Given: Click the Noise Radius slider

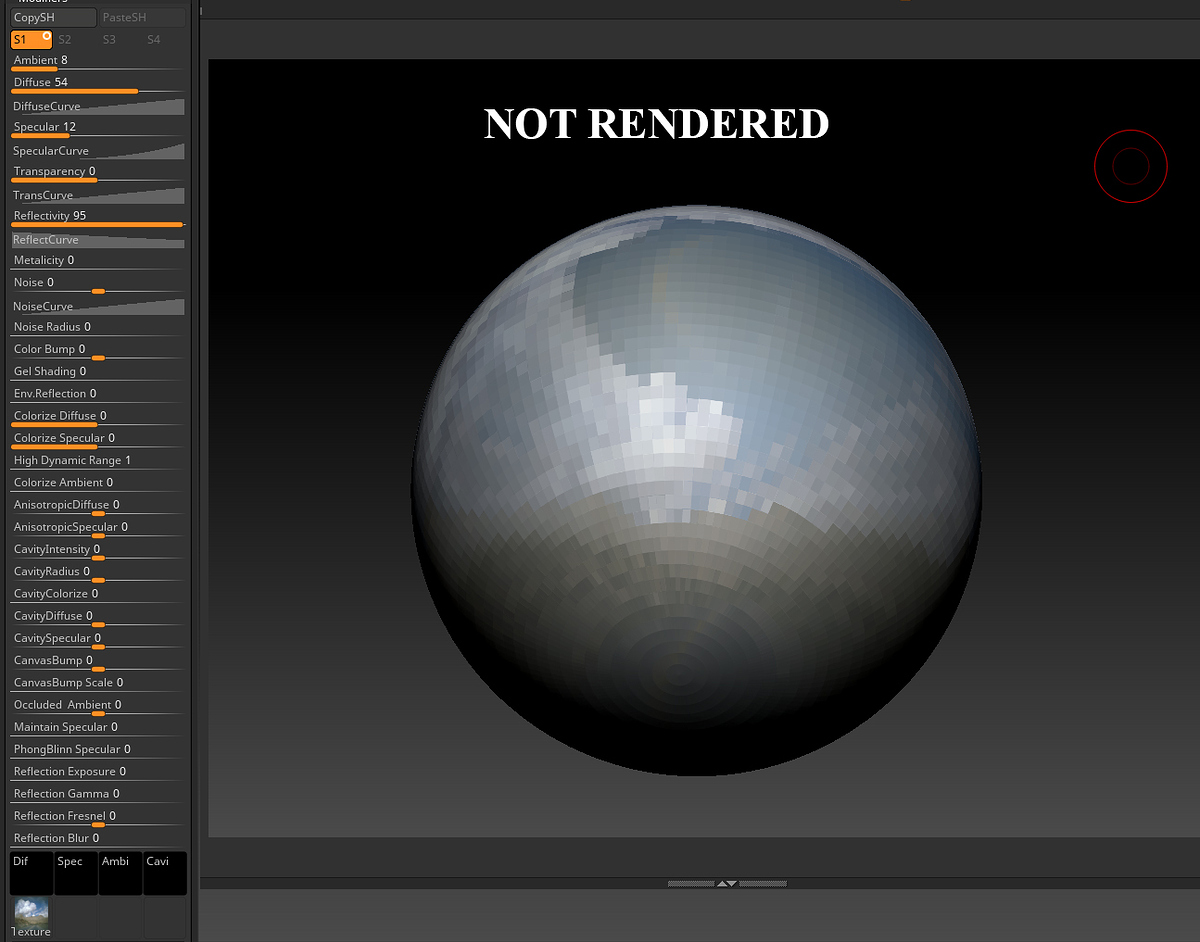Looking at the screenshot, I should pyautogui.click(x=98, y=327).
